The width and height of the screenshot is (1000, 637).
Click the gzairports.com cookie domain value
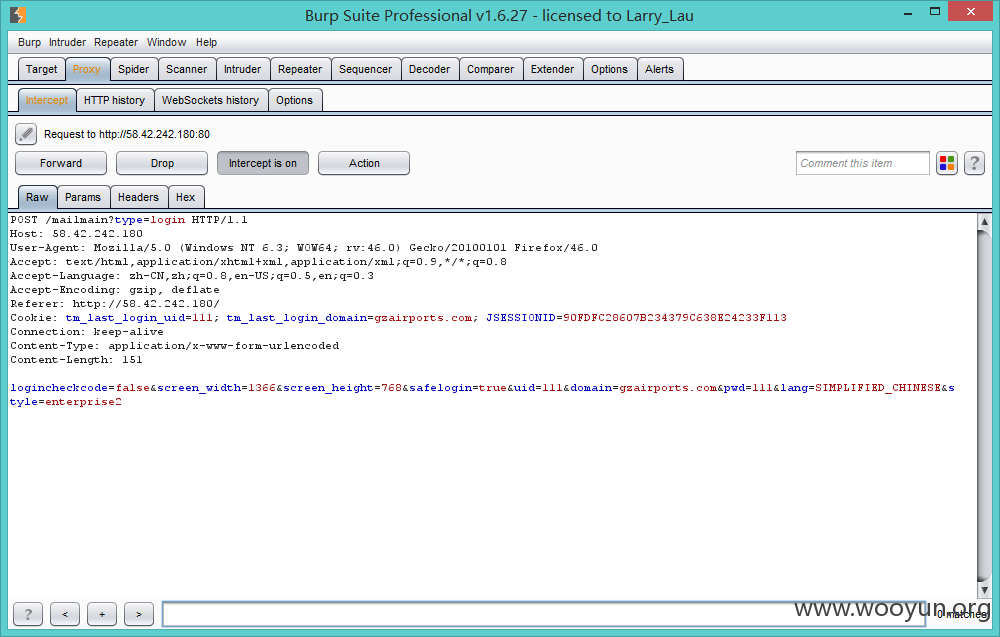(423, 318)
